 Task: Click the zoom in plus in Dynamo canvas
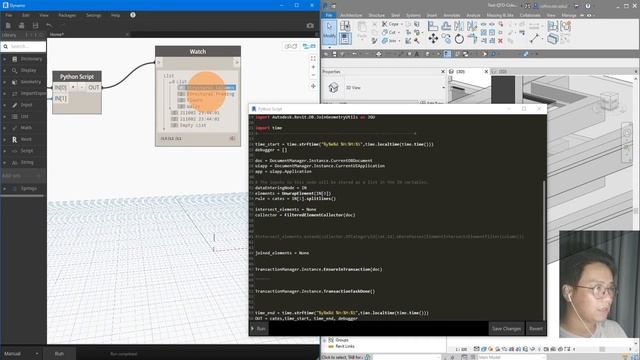[313, 67]
